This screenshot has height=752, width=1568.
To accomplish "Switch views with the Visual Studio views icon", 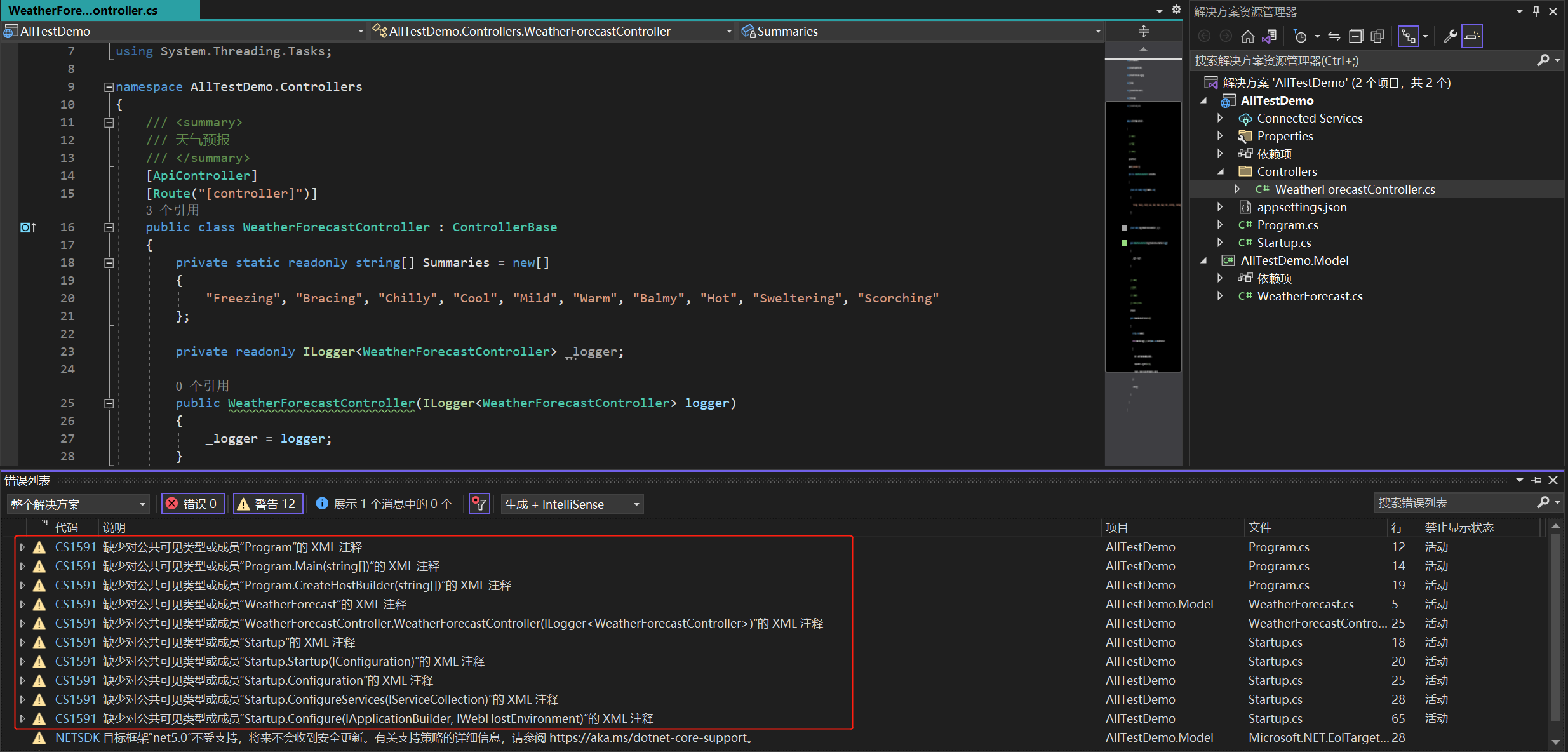I will [x=1269, y=37].
